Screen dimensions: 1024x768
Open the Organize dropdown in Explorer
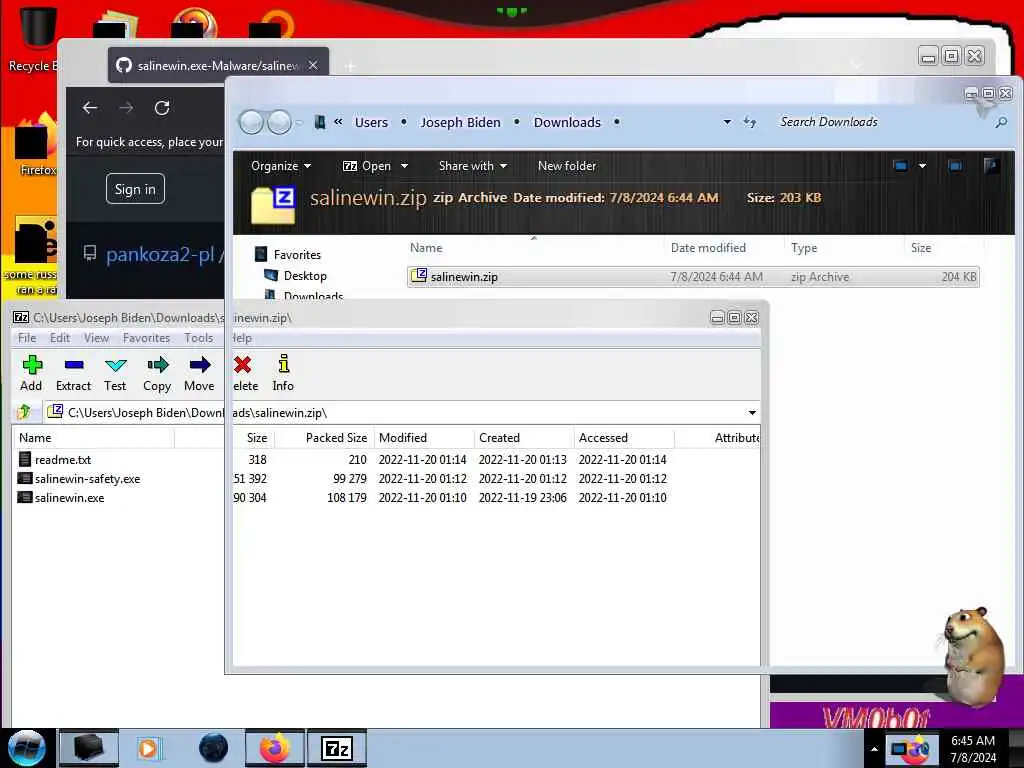coord(281,166)
